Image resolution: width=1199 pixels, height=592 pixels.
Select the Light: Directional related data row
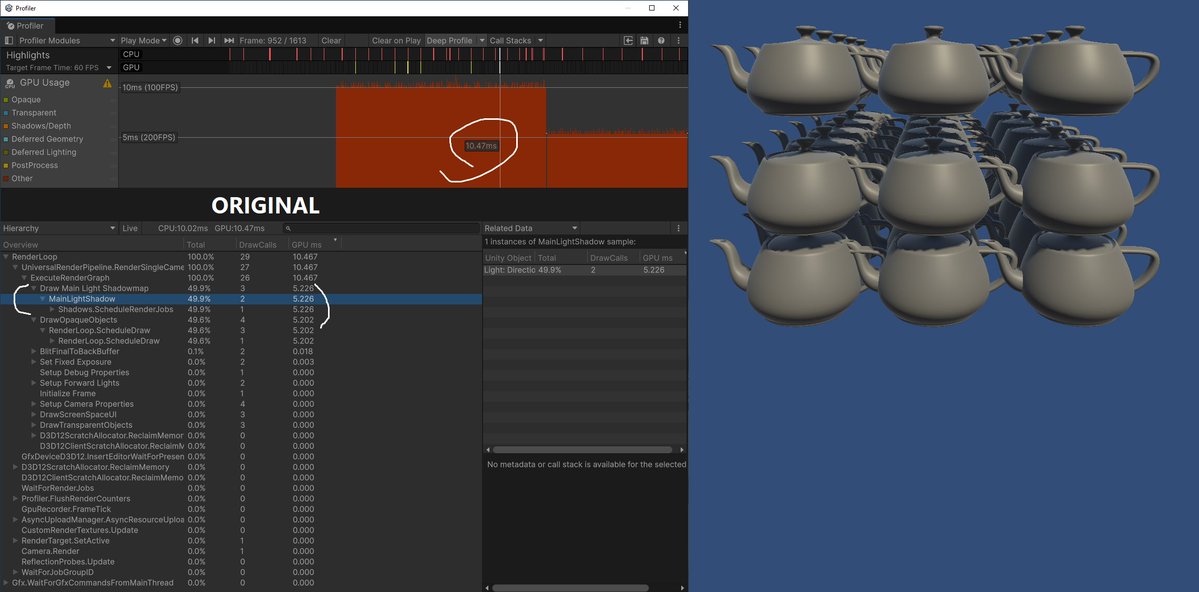(x=585, y=270)
